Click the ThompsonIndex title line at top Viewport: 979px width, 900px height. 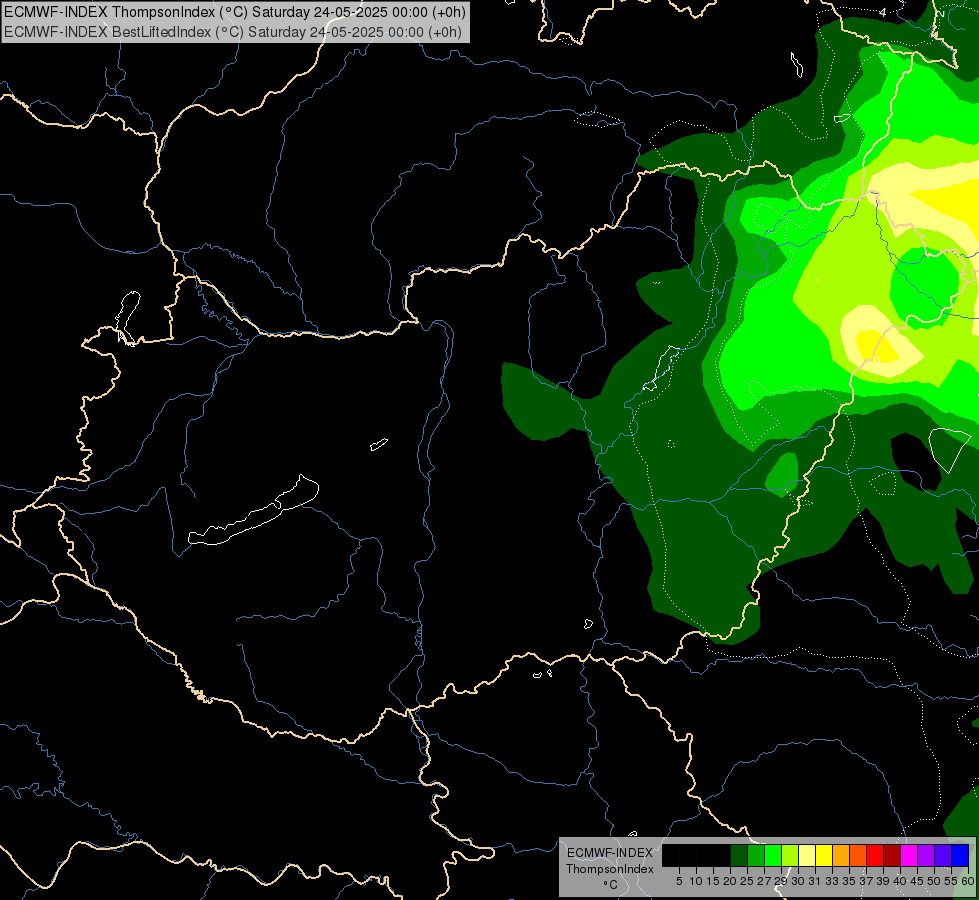click(234, 12)
